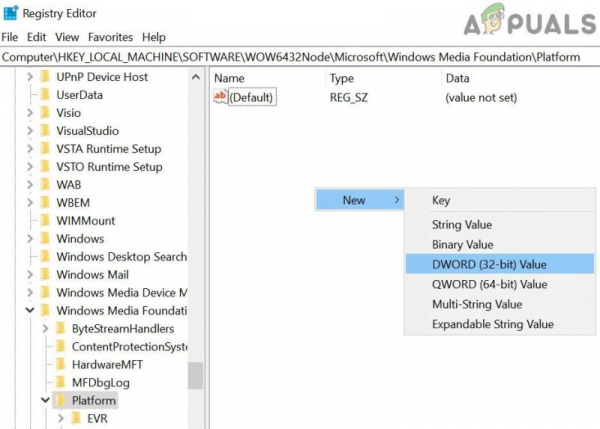Expand the Windows Media Device Manager key
600x429 pixels.
(30, 293)
